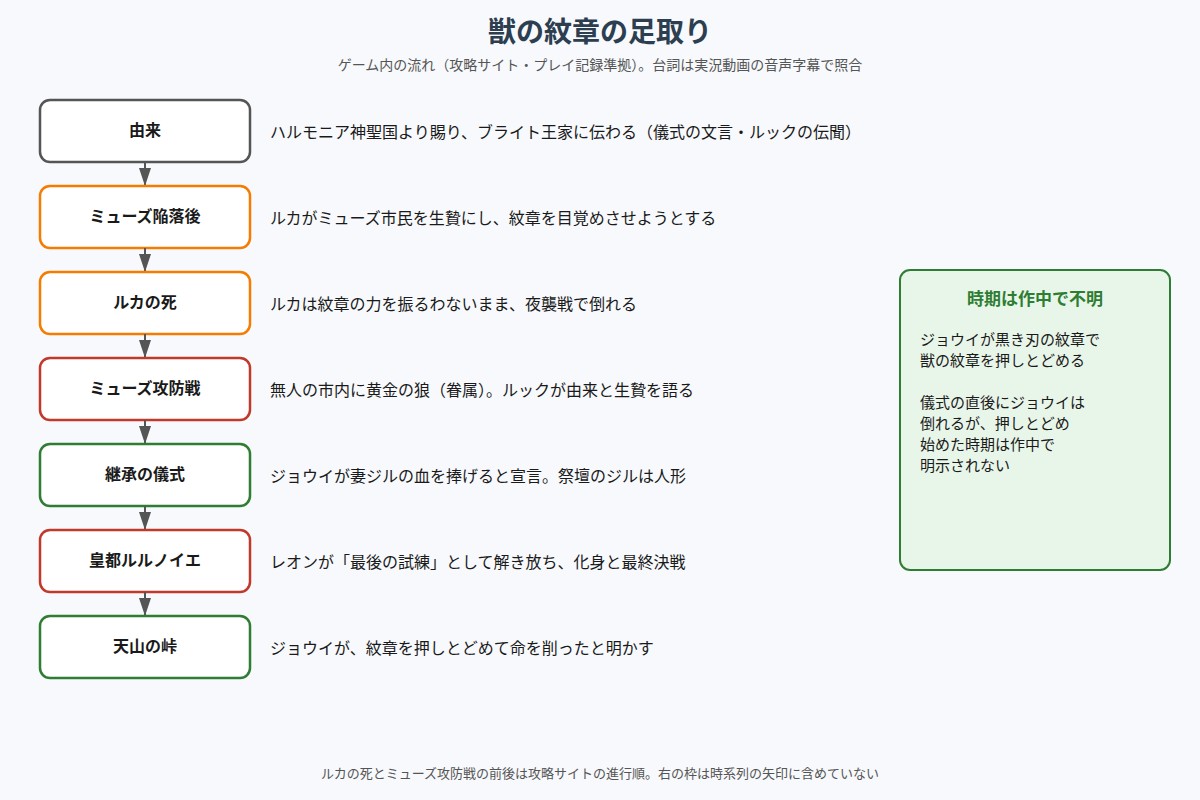This screenshot has width=1200, height=800.
Task: Click the ルカの死 flowchart box
Action: [145, 303]
